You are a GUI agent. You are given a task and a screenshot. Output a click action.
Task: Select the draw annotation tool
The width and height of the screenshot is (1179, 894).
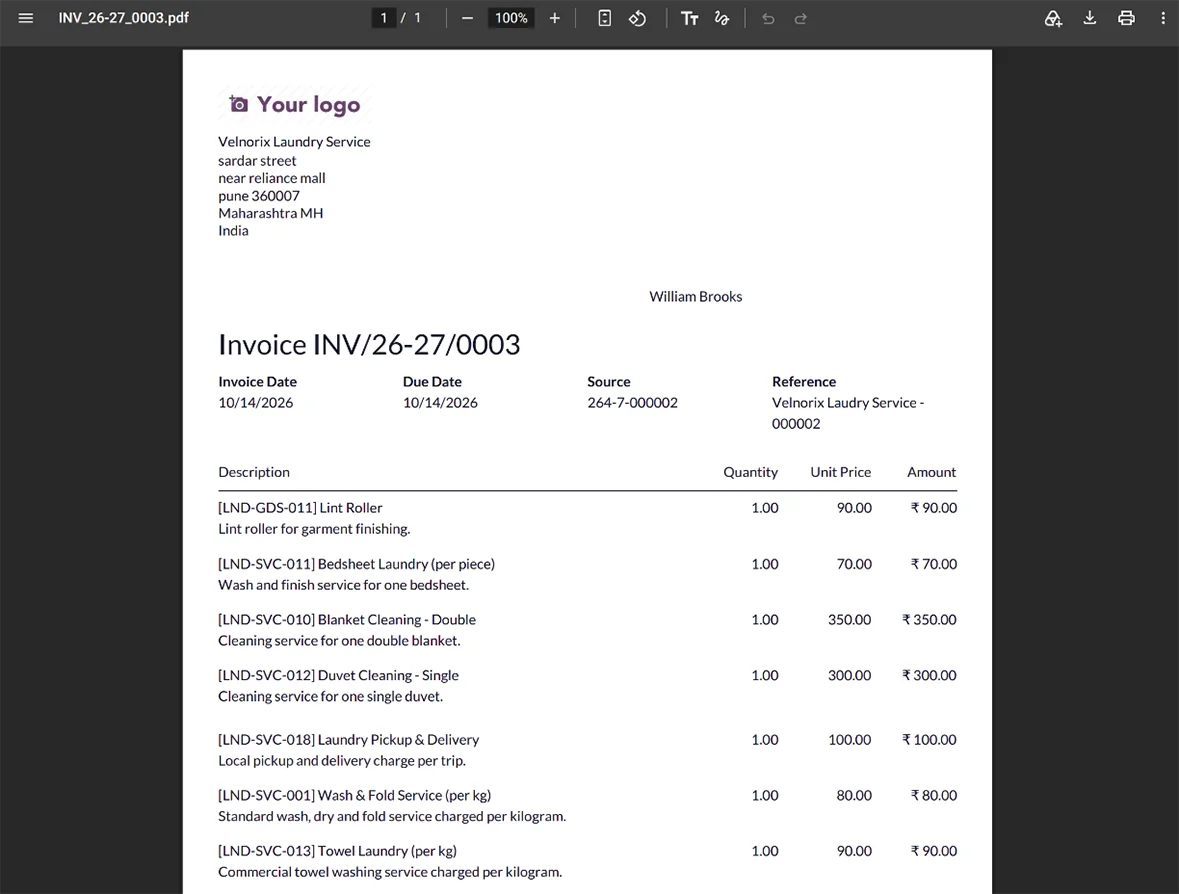point(722,18)
